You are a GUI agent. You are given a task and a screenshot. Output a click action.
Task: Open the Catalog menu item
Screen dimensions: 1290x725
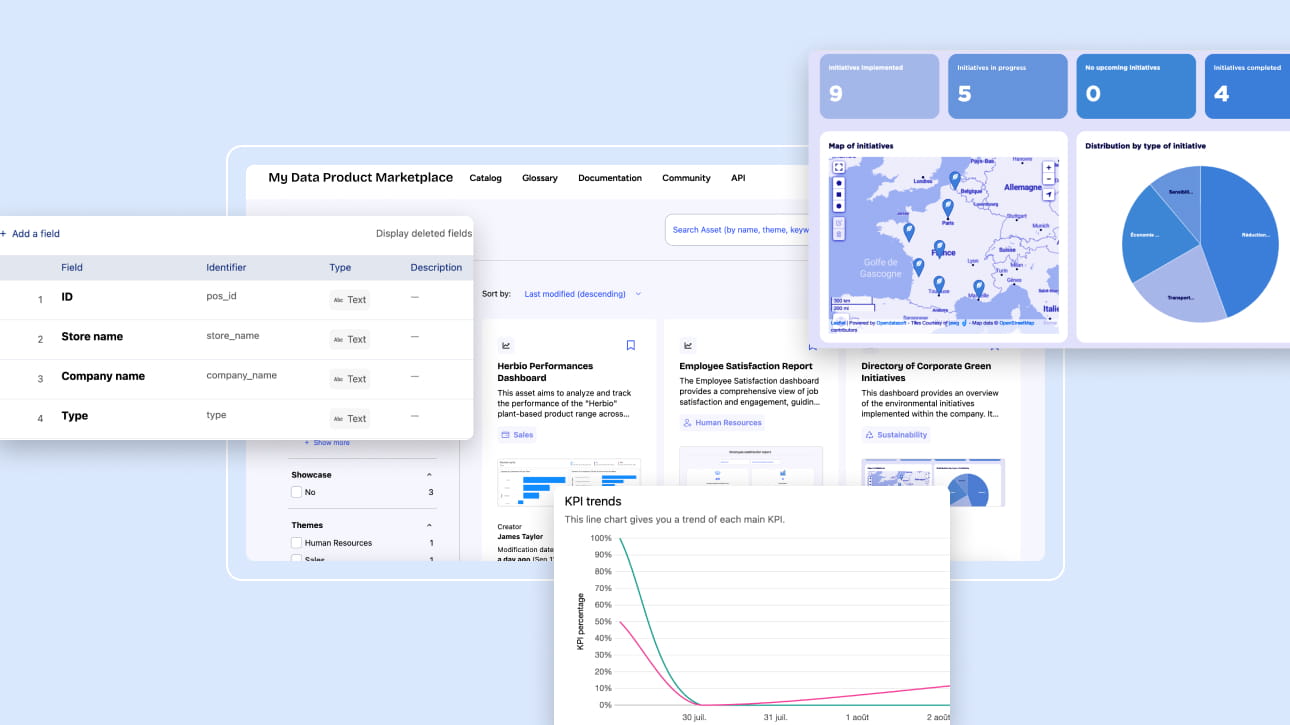(x=485, y=178)
